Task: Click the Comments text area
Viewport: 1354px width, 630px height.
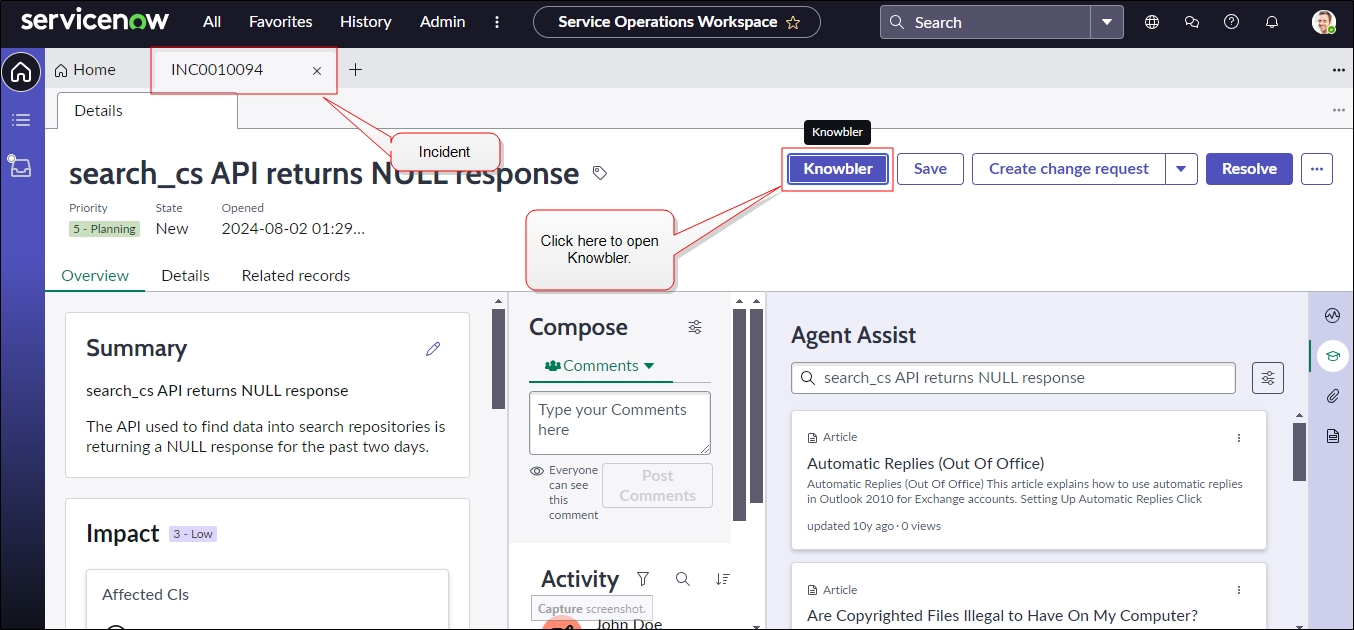Action: (620, 422)
